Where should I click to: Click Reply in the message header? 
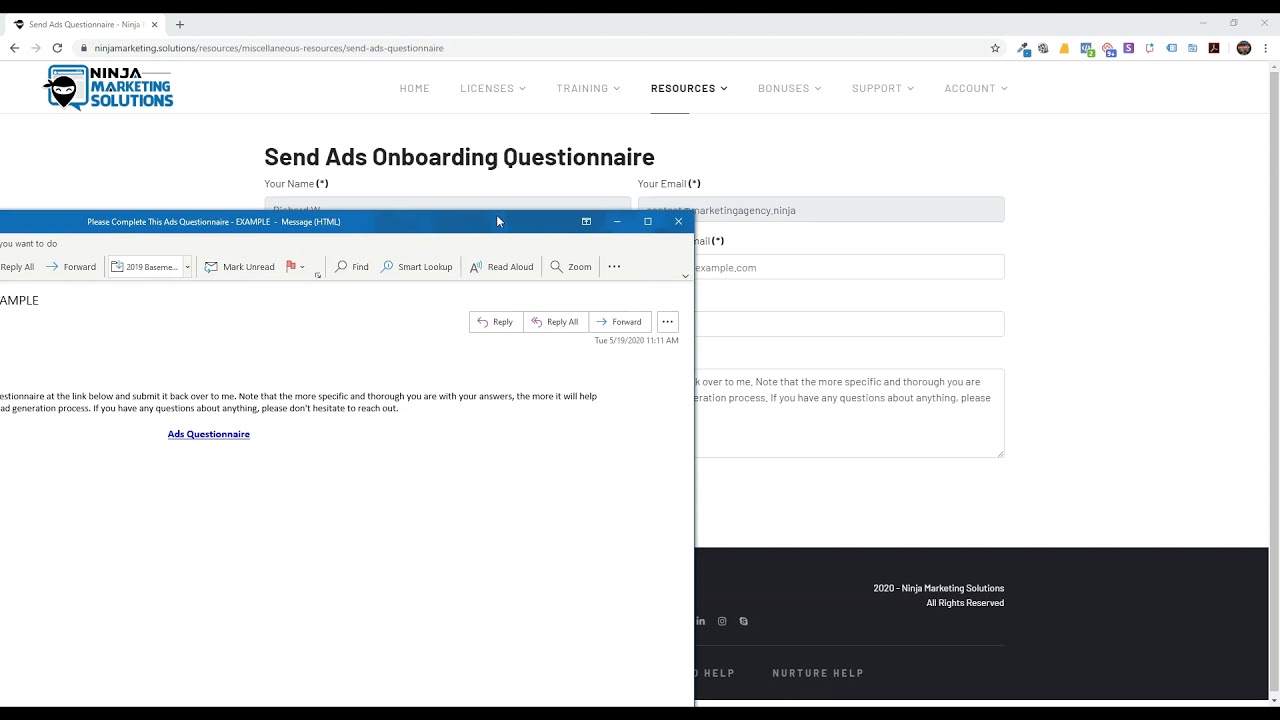click(496, 322)
